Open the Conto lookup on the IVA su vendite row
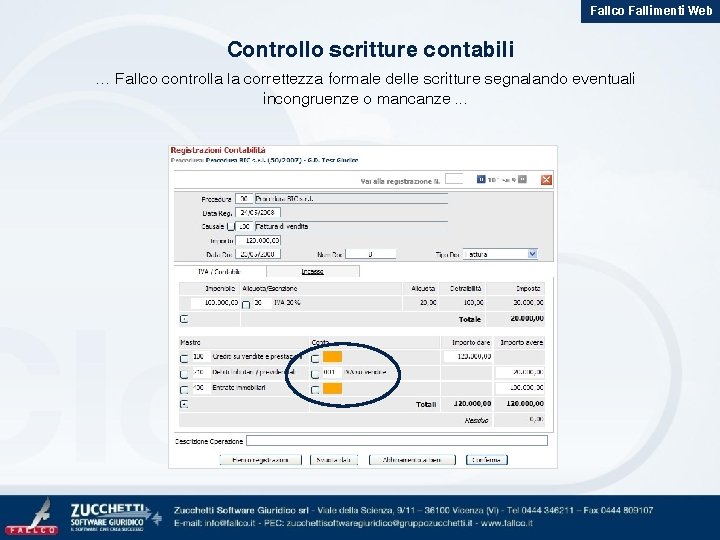This screenshot has width=720, height=540. (315, 374)
